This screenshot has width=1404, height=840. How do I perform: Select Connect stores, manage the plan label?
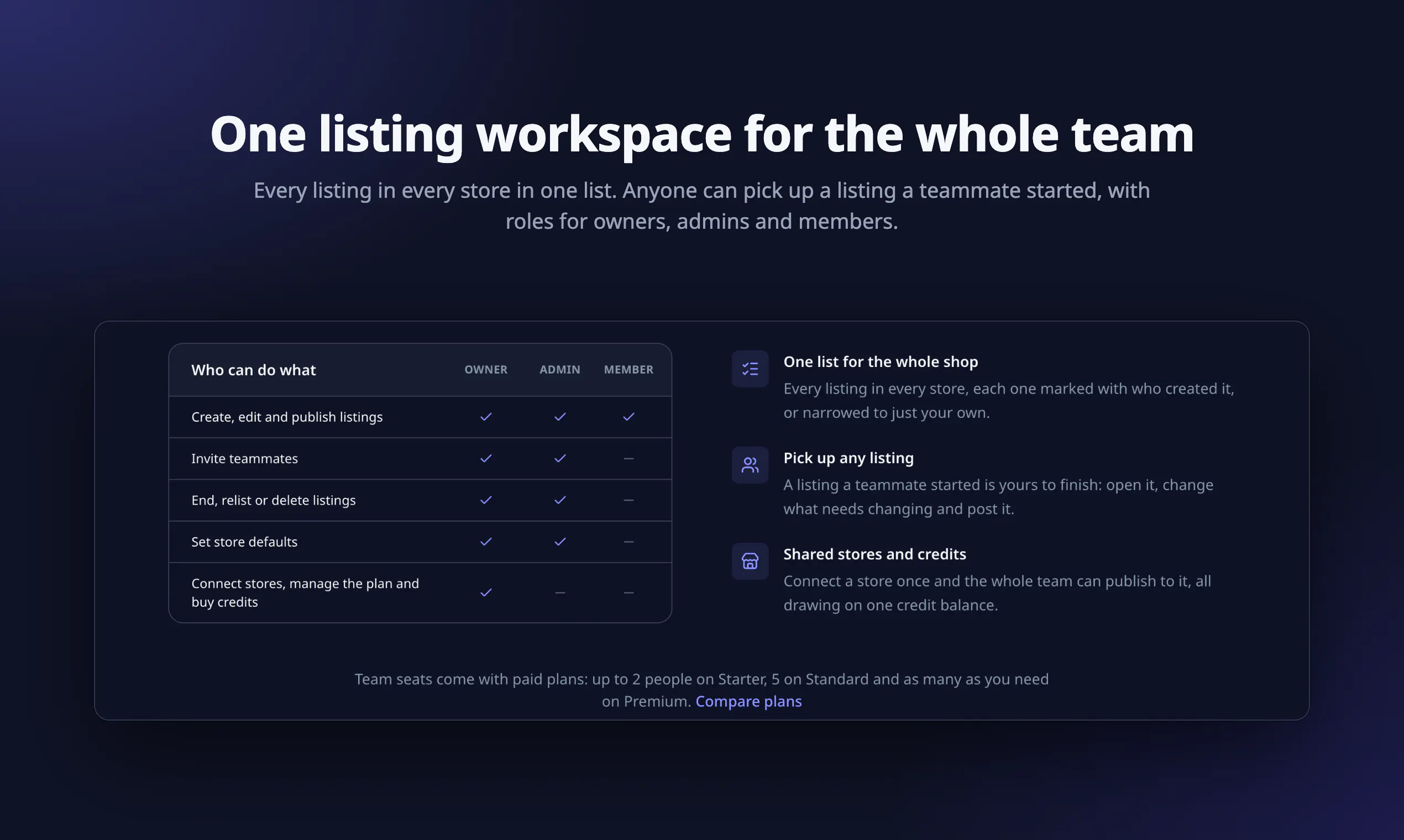coord(305,592)
